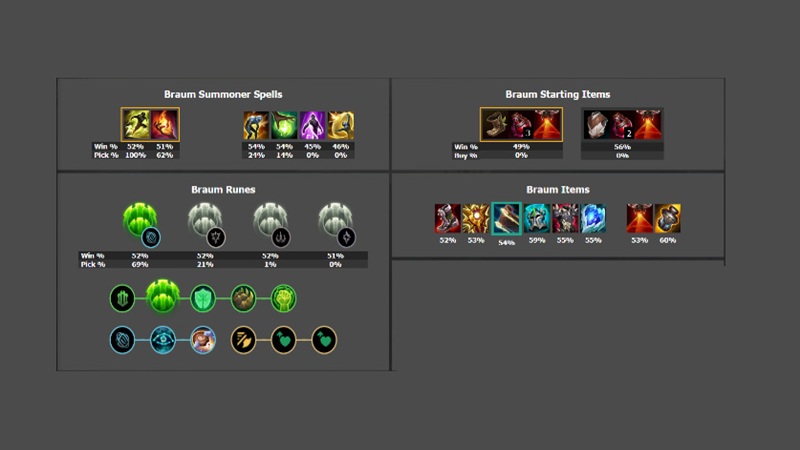Choose the highlighted green Guardian keystone rune
The image size is (800, 450).
pos(140,220)
